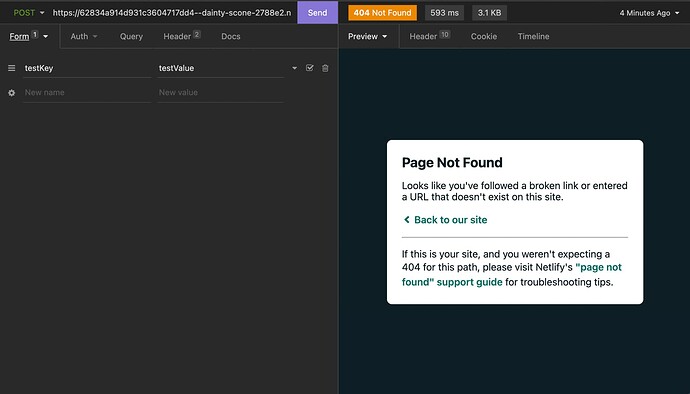Switch to the Auth tab
Viewport: 690px width, 394px height.
(84, 37)
